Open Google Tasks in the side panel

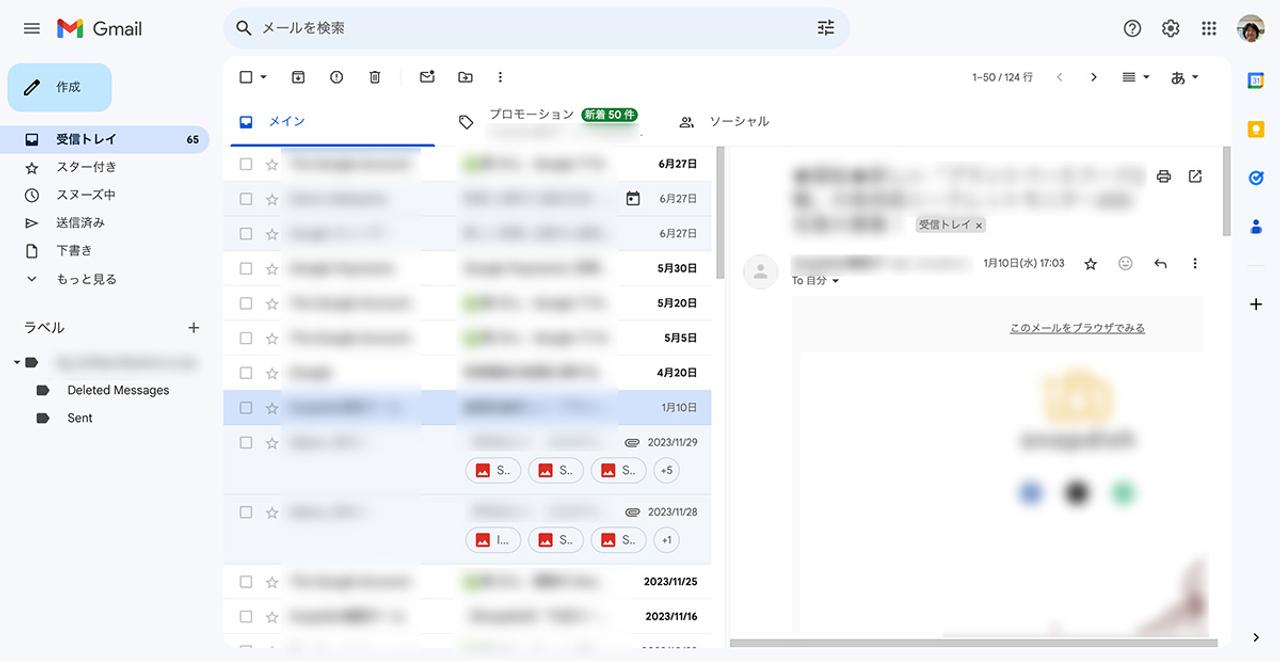pyautogui.click(x=1256, y=177)
